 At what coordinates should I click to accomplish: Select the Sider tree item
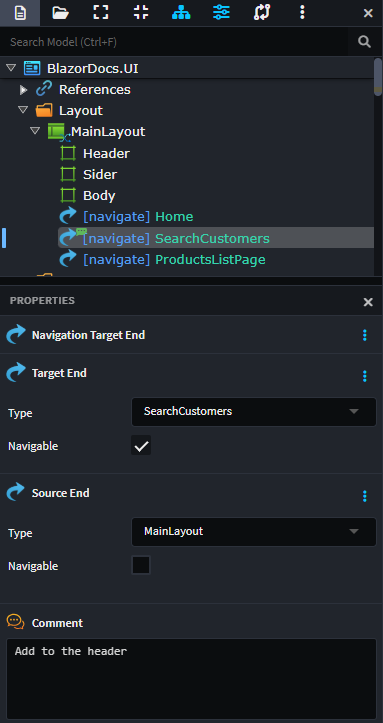click(x=100, y=174)
